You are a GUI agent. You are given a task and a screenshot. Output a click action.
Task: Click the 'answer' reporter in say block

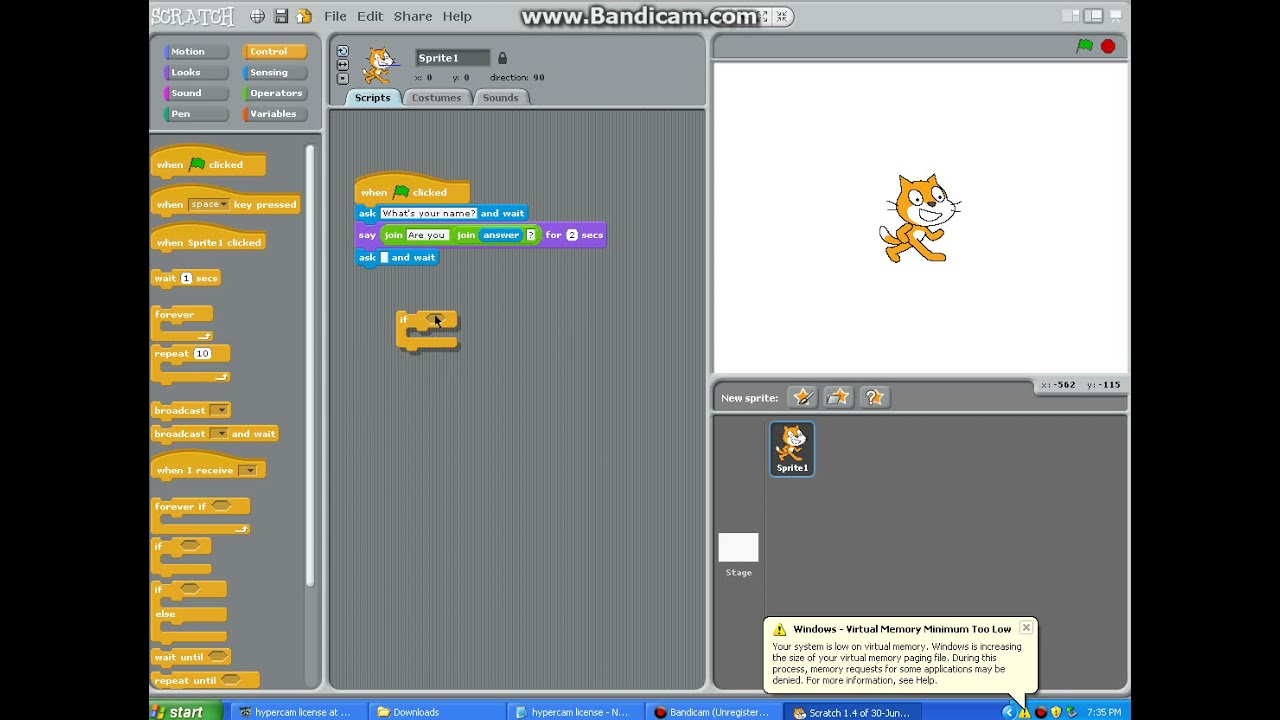click(501, 235)
